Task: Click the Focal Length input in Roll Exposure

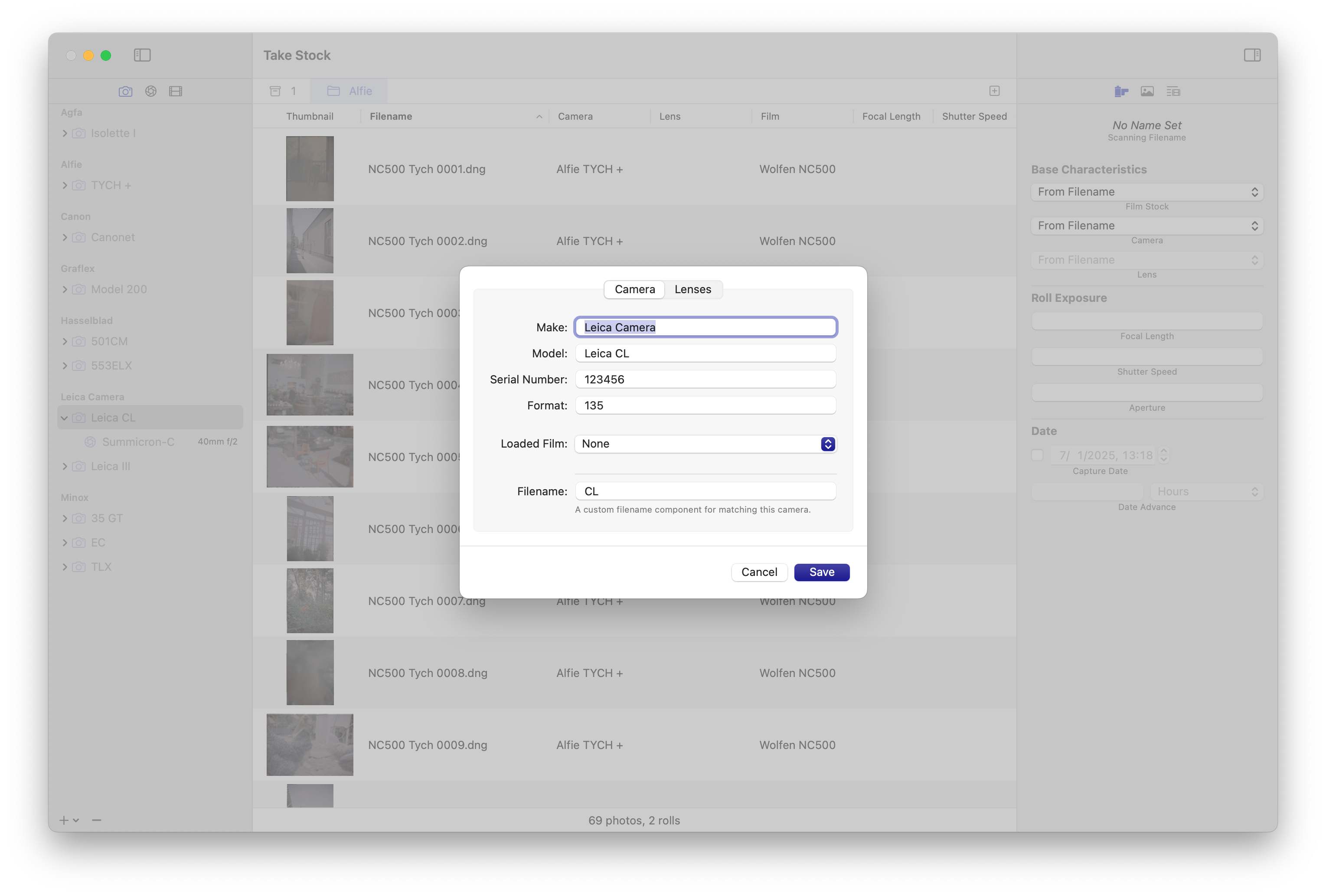Action: 1147,321
